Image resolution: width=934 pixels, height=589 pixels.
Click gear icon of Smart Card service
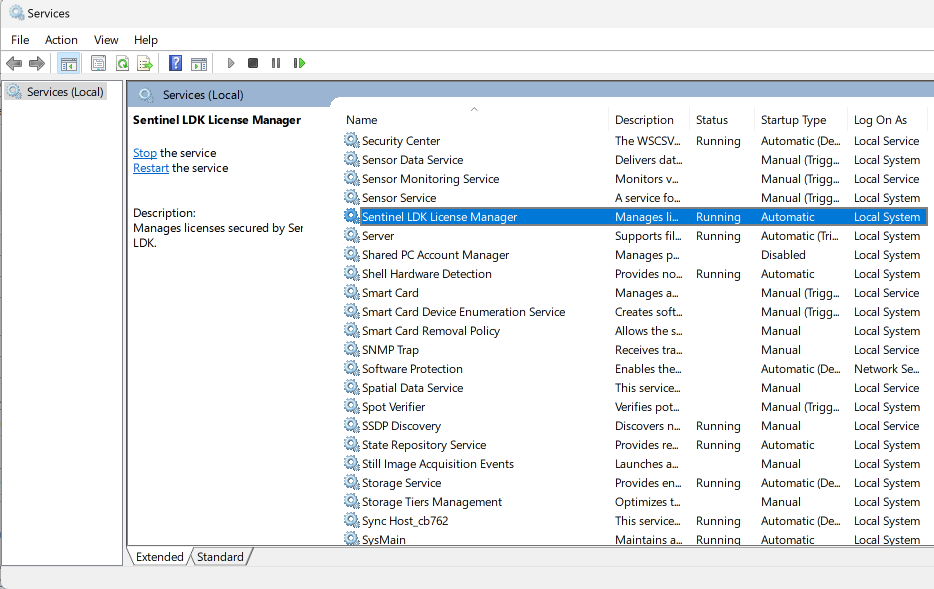coord(351,293)
